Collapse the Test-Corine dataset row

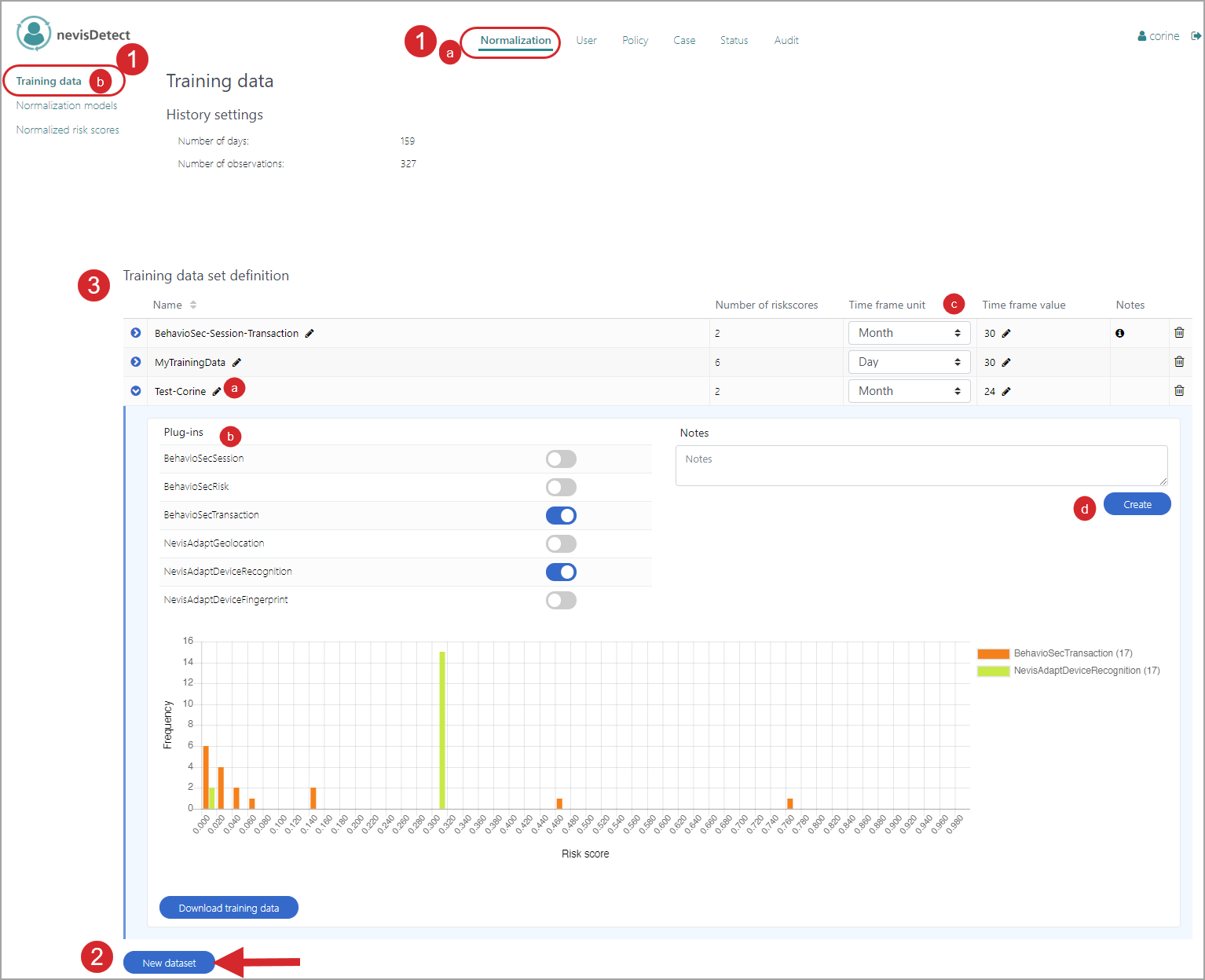(136, 391)
